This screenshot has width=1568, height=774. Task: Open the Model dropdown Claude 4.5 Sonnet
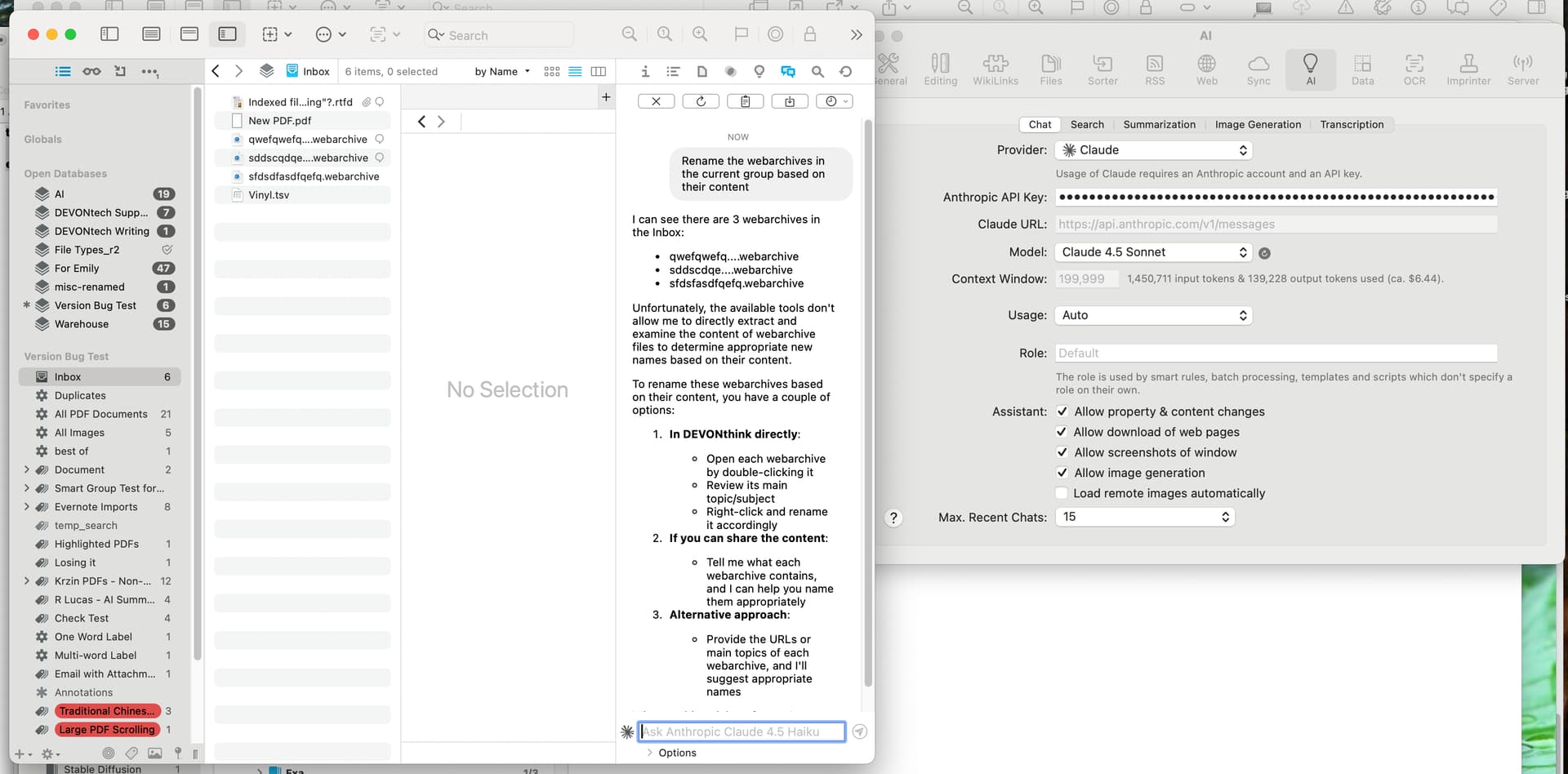coord(1152,252)
